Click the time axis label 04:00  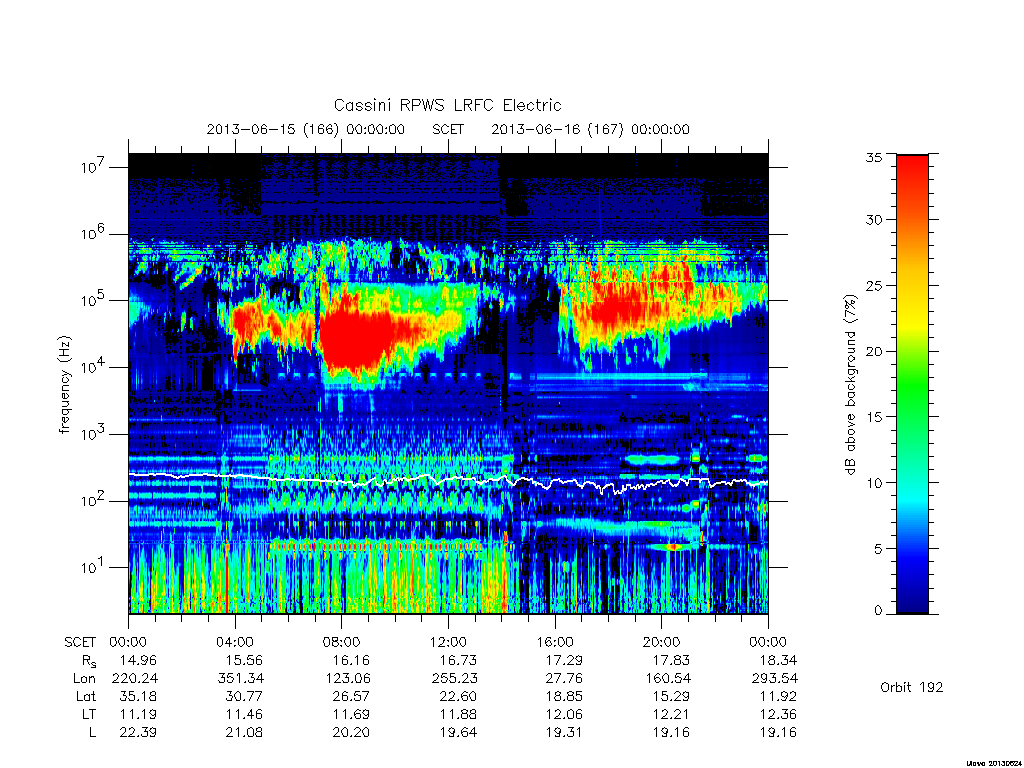click(x=235, y=642)
